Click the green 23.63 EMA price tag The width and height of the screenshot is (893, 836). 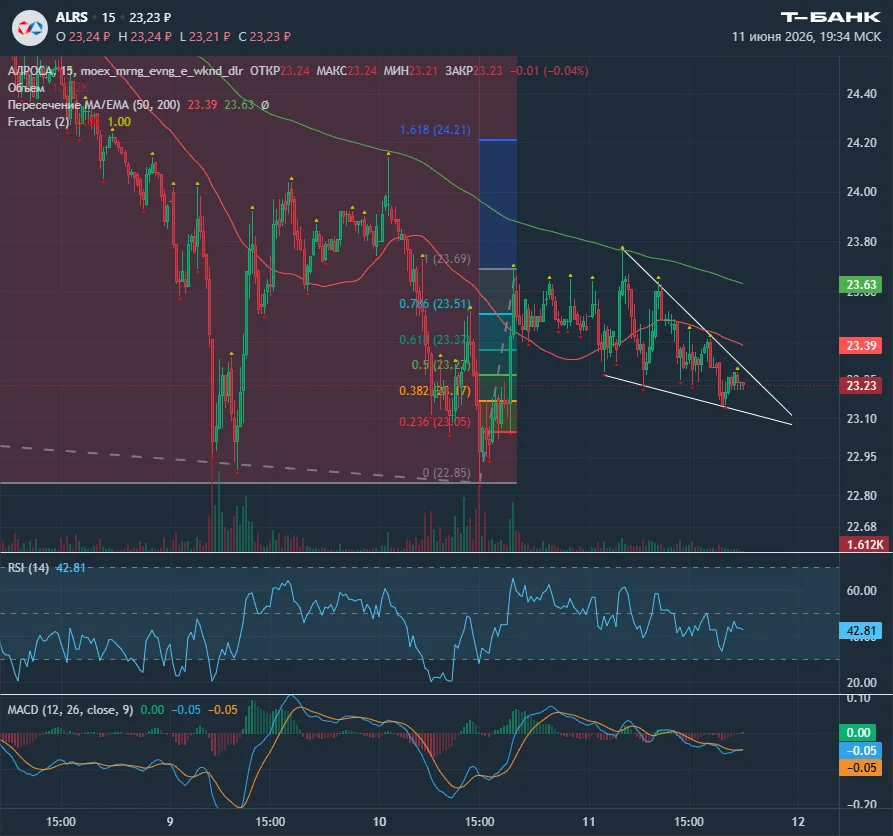click(861, 285)
